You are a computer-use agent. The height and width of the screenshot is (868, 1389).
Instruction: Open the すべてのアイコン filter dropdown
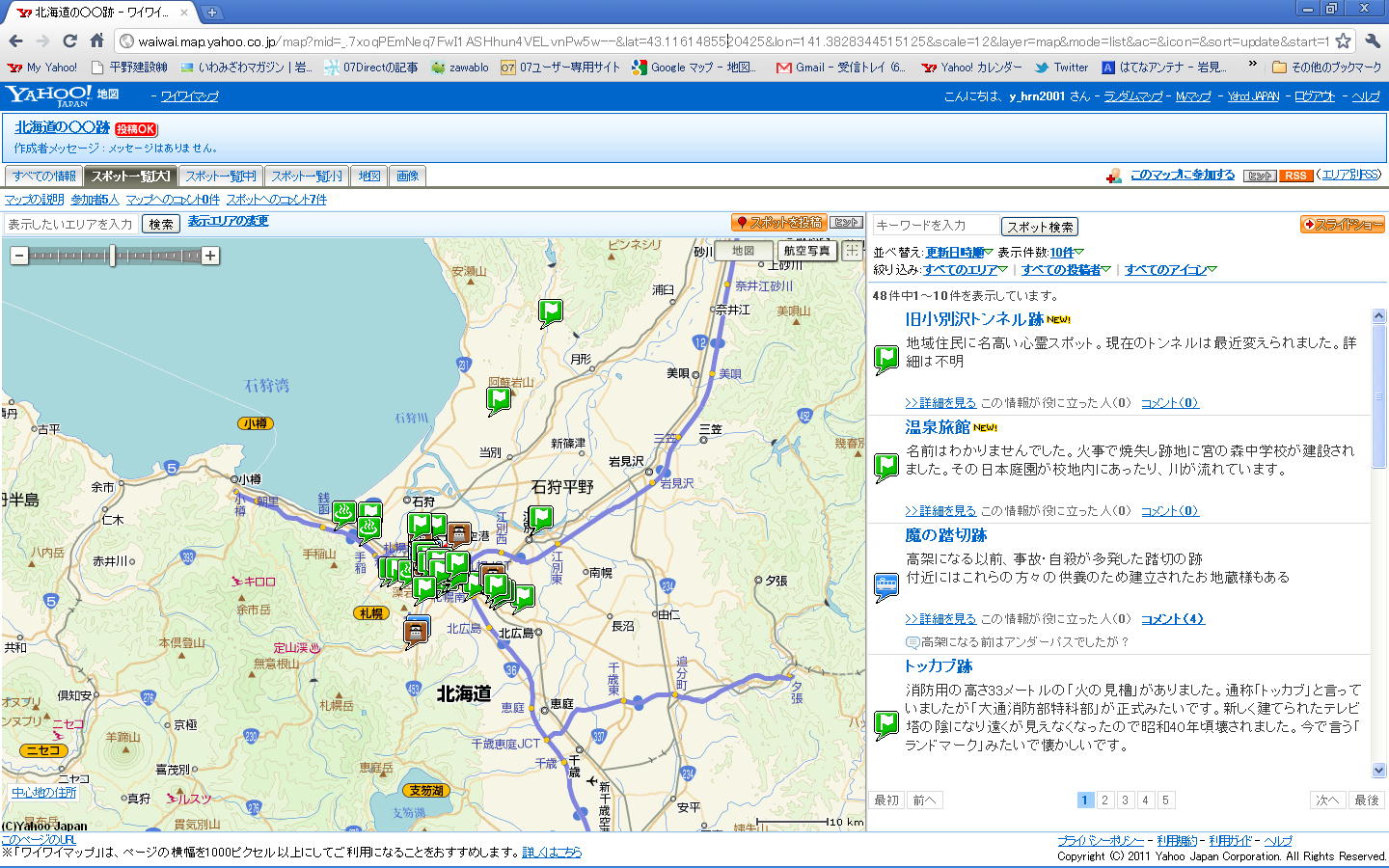click(x=1170, y=270)
